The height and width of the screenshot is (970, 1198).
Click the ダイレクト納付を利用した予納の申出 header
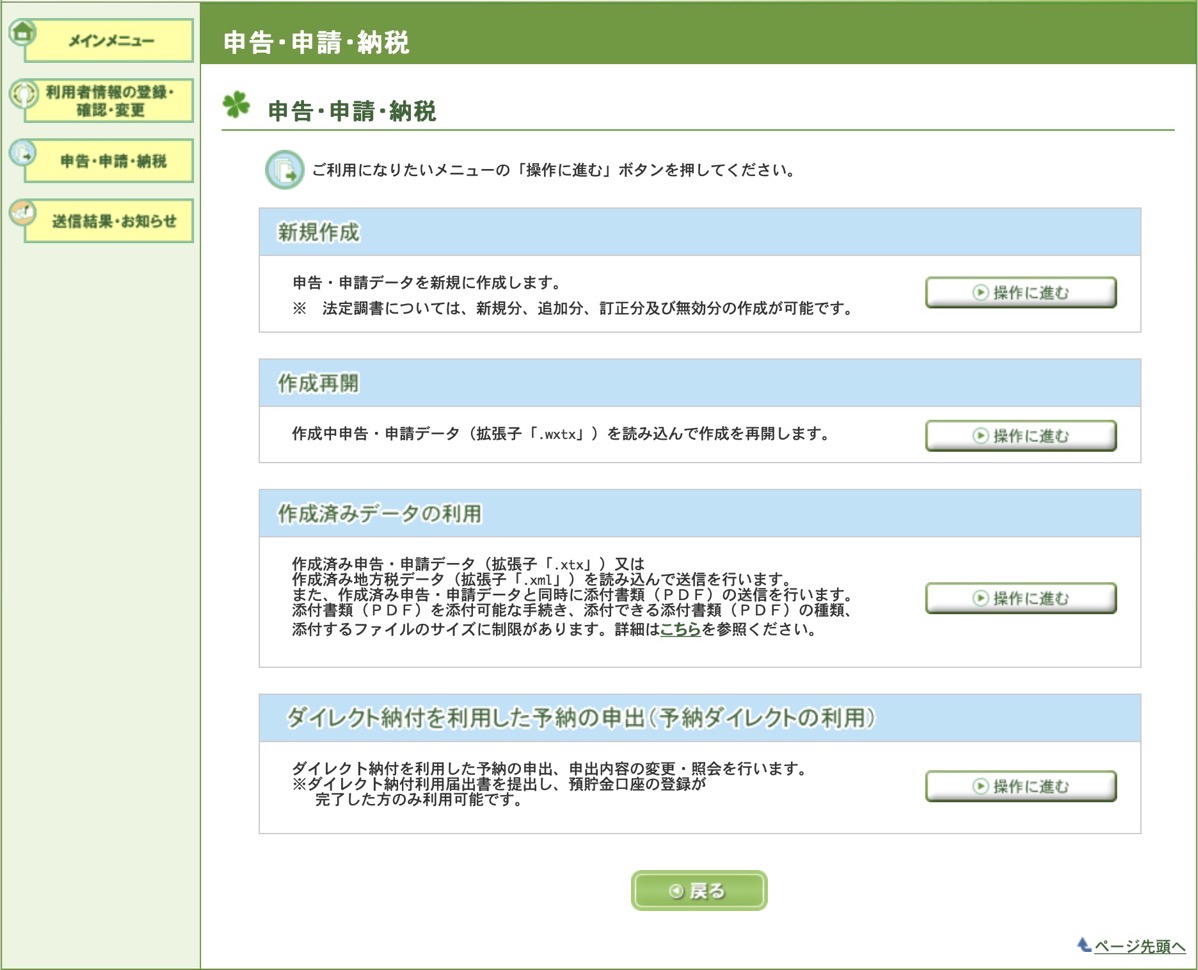[700, 718]
